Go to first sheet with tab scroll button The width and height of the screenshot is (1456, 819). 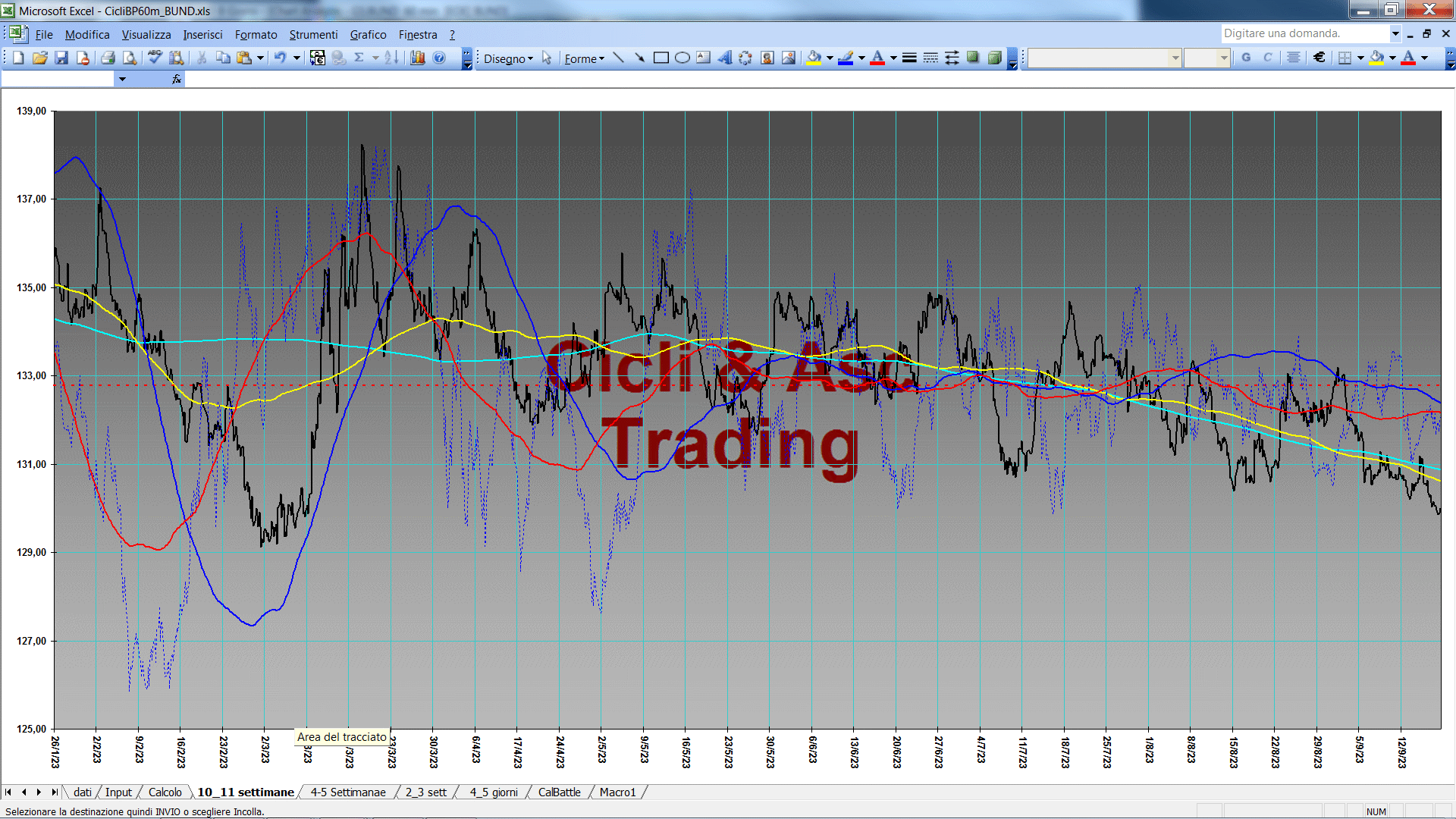[x=8, y=792]
